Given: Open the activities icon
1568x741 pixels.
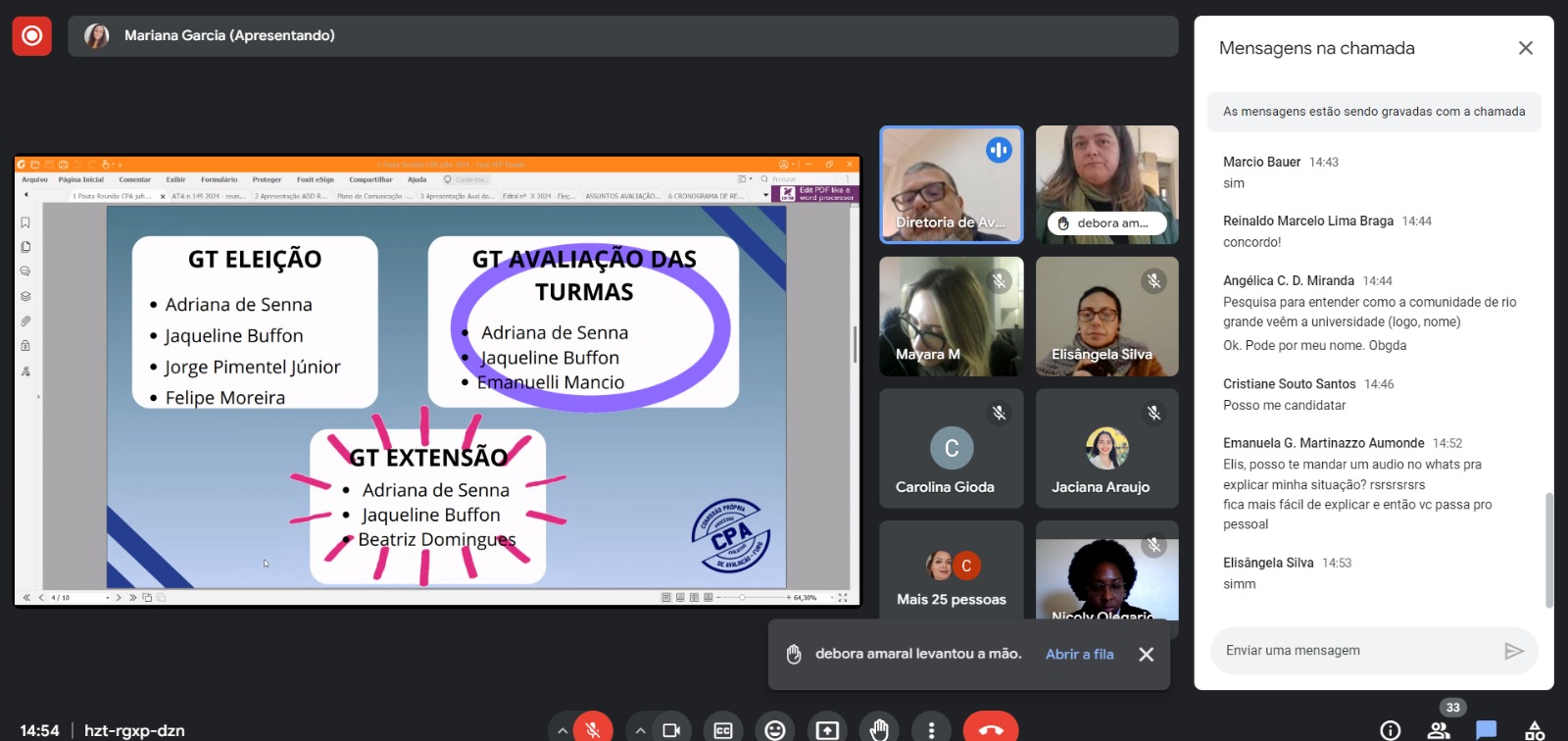Looking at the screenshot, I should click(x=1535, y=729).
